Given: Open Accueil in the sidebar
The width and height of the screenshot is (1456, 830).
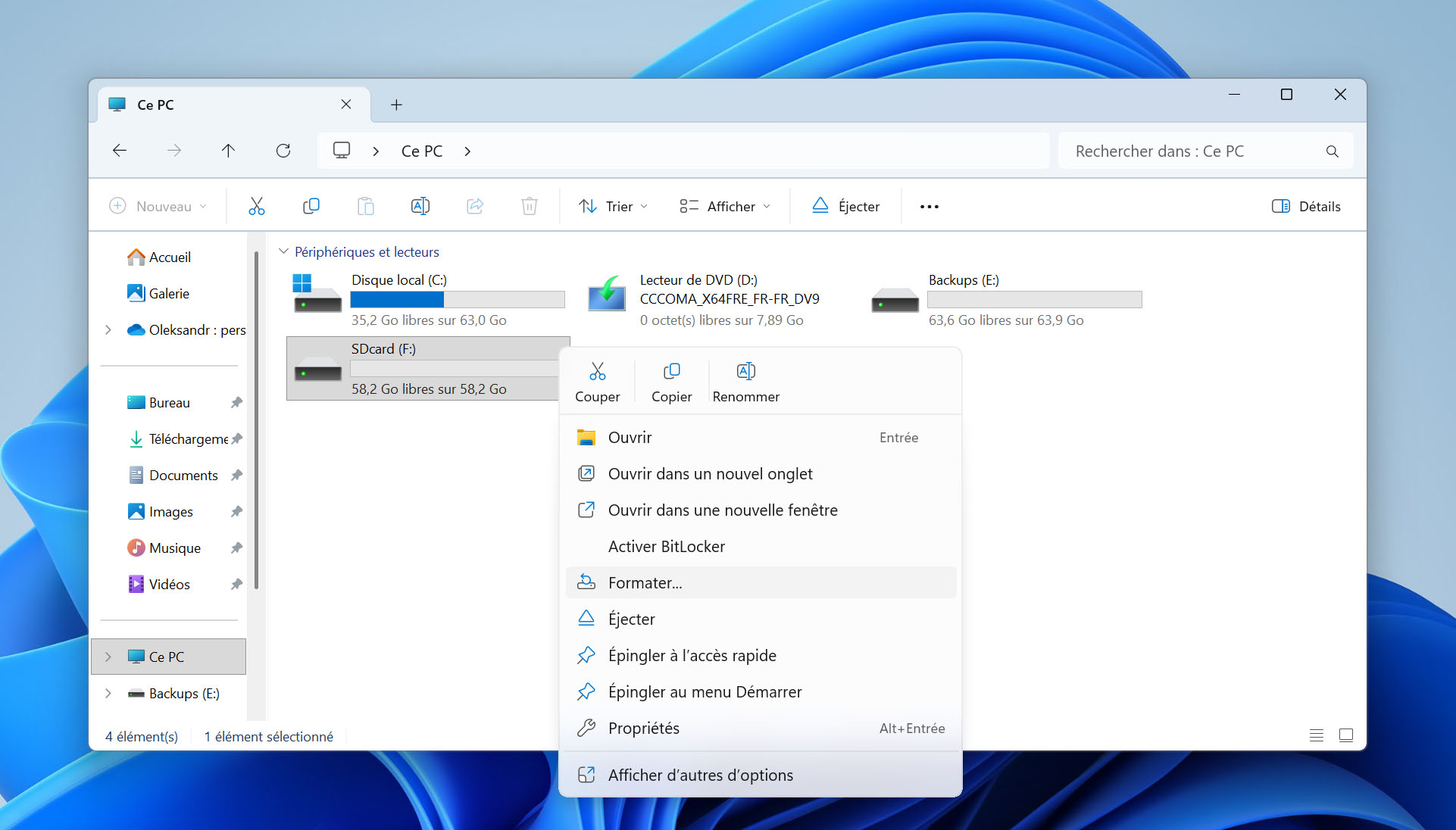Looking at the screenshot, I should coord(170,257).
